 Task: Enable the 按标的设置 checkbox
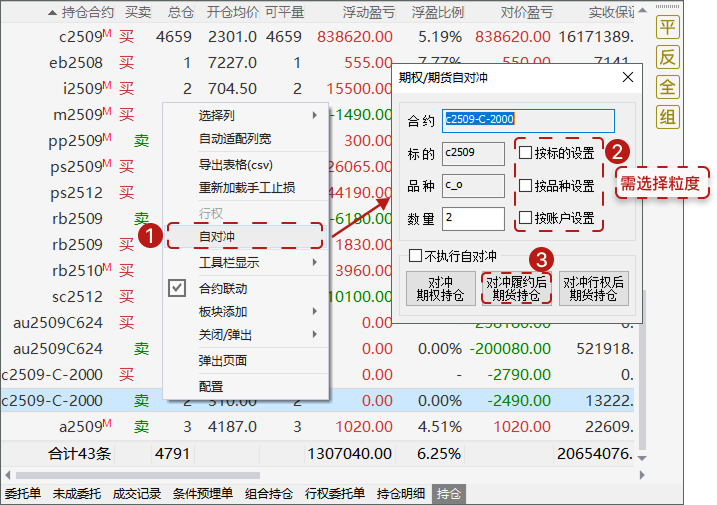click(x=526, y=154)
